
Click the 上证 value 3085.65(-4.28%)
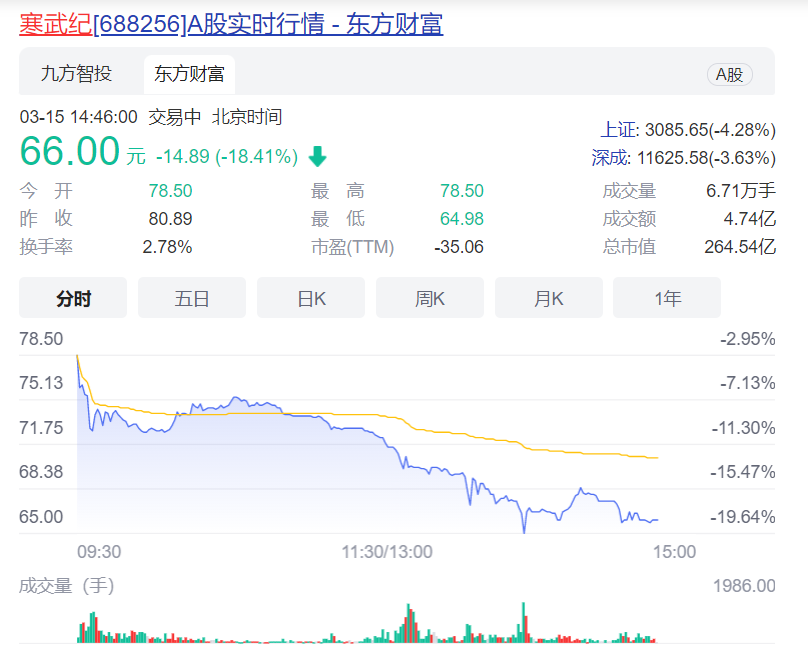(x=710, y=129)
